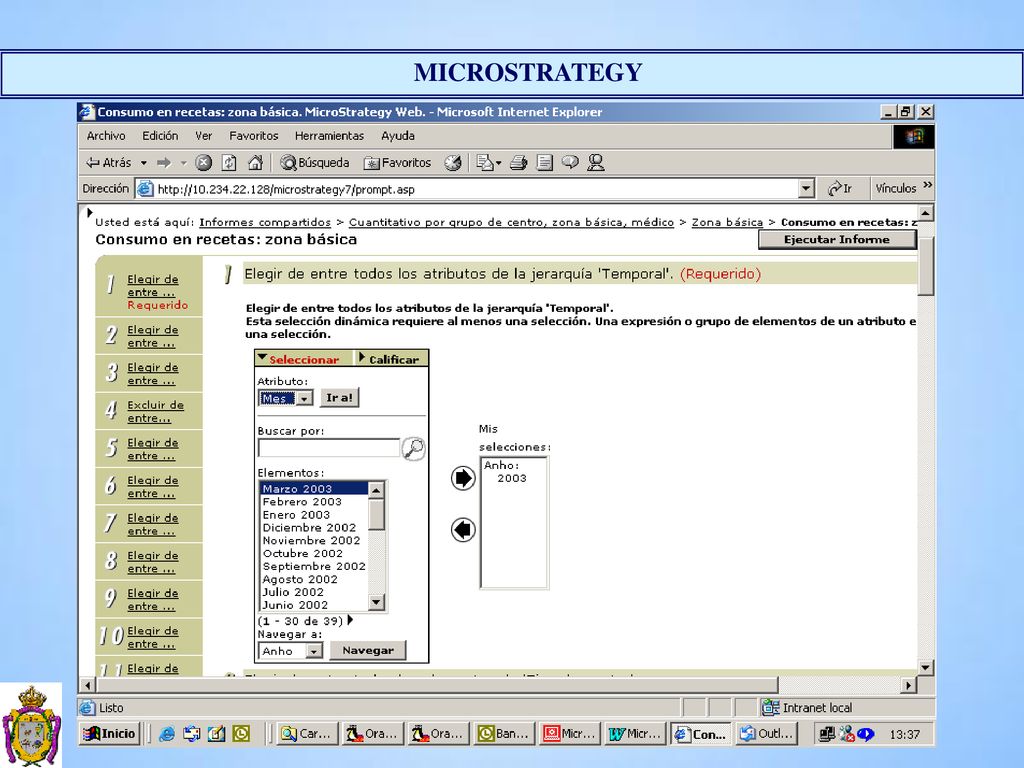Click inside the Buscar por text field
This screenshot has width=1024, height=768.
pyautogui.click(x=328, y=448)
